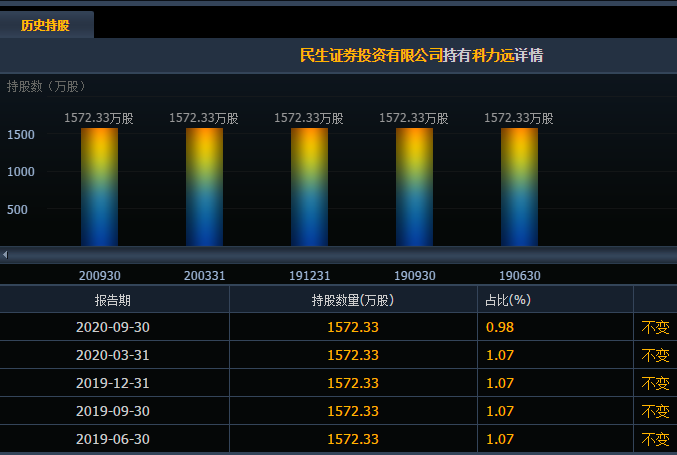Open the 历史持股 tab
Image resolution: width=677 pixels, height=455 pixels.
pyautogui.click(x=45, y=25)
